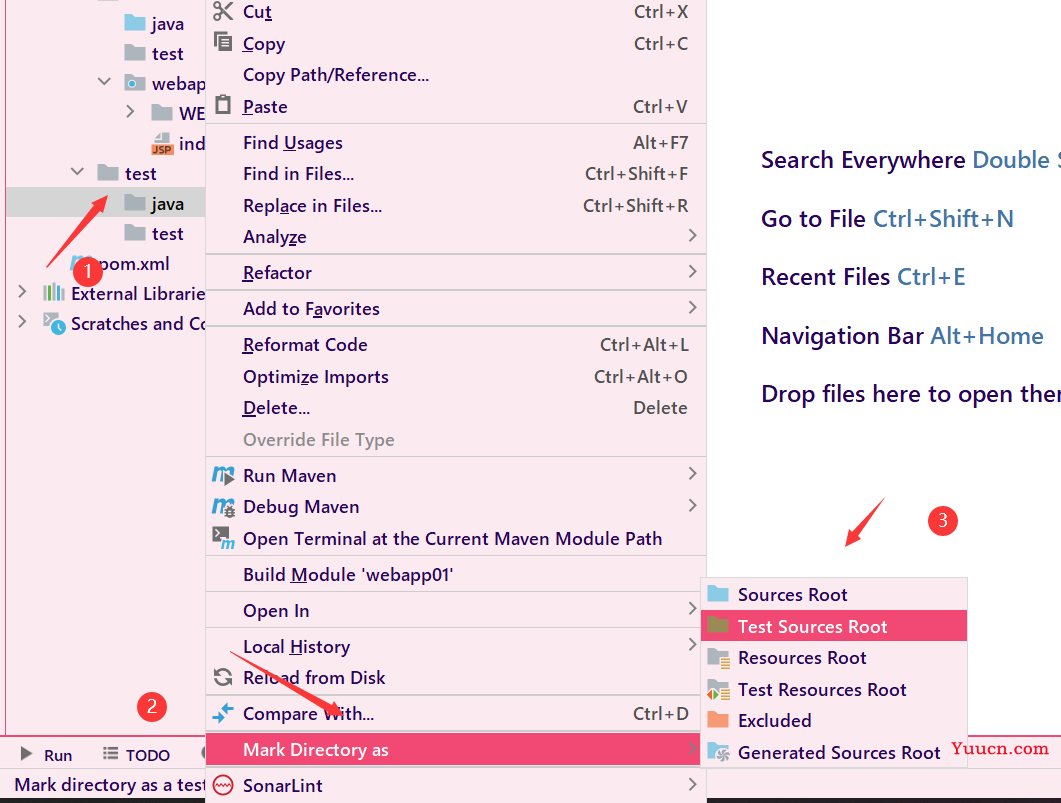The height and width of the screenshot is (803, 1061).
Task: Choose Mark Directory as entry
Action: [453, 750]
